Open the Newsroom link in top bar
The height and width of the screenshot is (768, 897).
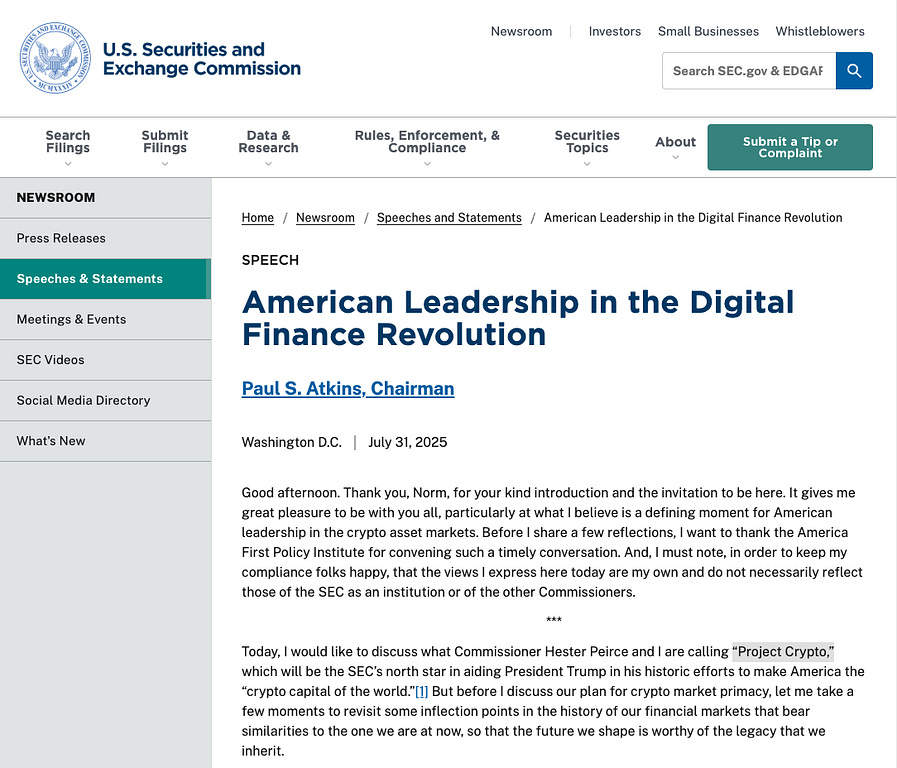click(521, 31)
